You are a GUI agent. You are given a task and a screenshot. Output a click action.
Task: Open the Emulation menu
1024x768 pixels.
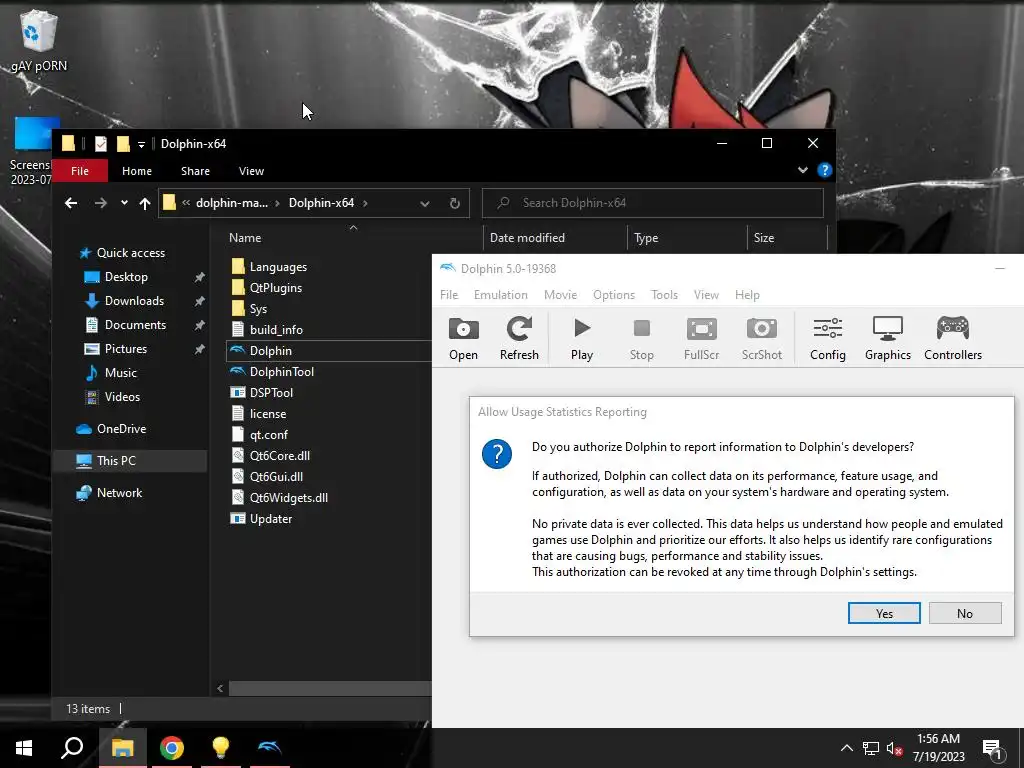[x=500, y=295]
